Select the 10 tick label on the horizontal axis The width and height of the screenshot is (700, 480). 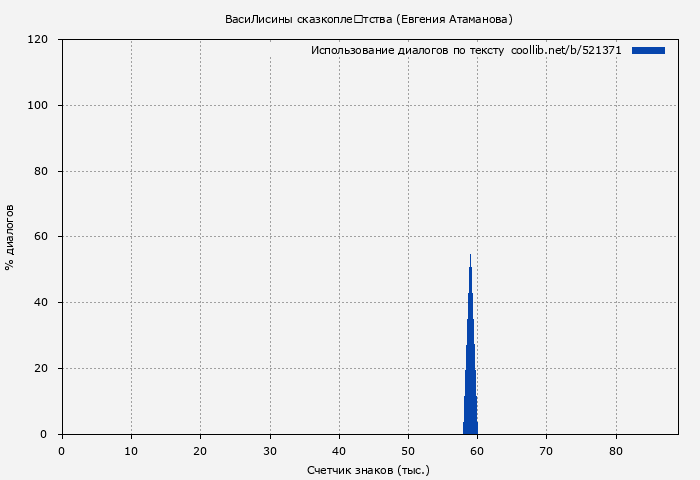coord(131,450)
